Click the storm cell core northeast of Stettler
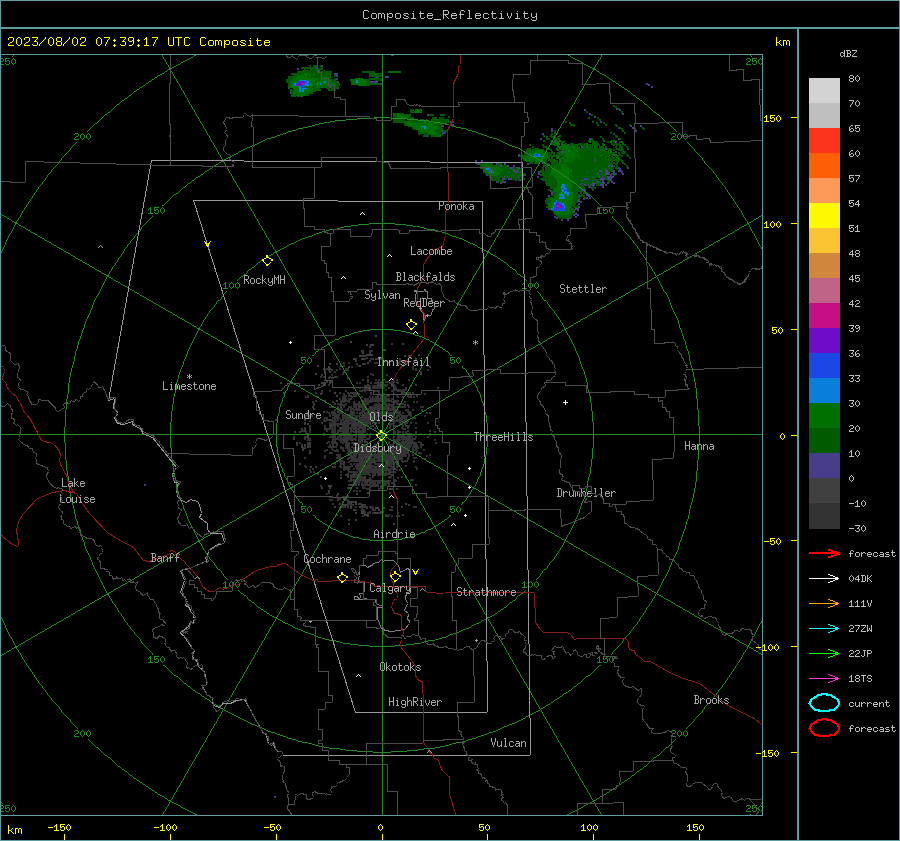Screen dimensions: 900x841 pyautogui.click(x=558, y=206)
